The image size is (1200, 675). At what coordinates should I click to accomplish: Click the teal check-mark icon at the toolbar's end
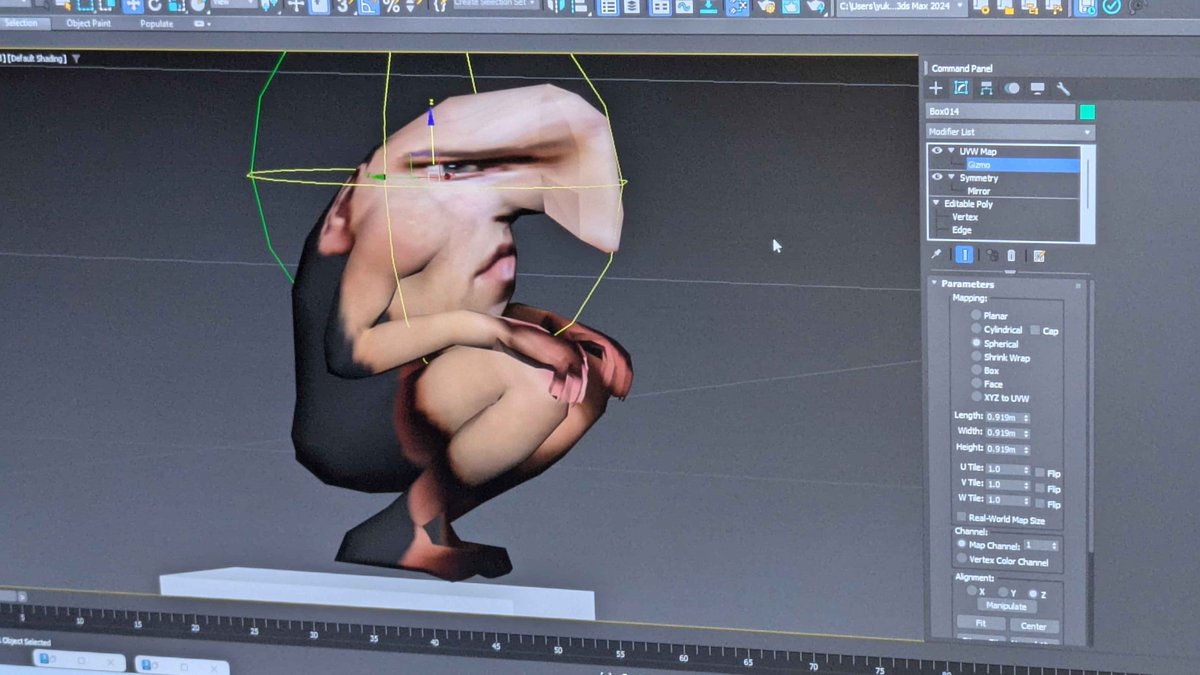[1112, 7]
